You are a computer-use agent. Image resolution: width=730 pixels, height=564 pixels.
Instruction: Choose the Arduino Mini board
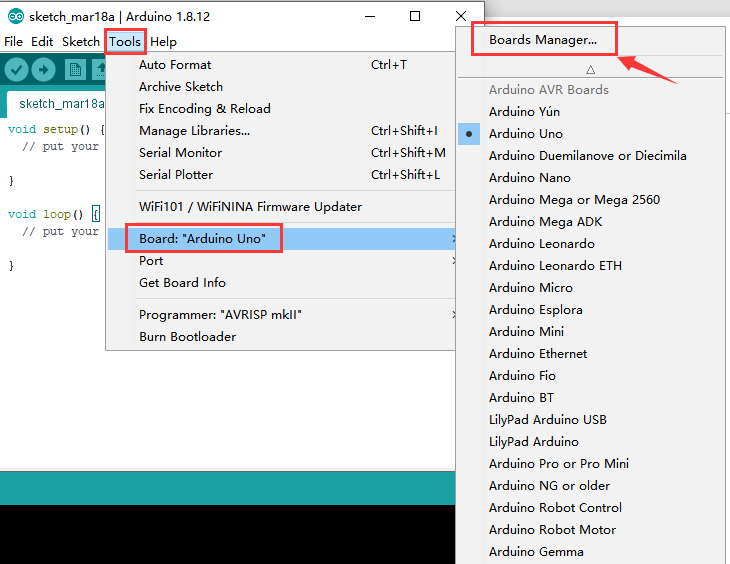click(590, 332)
